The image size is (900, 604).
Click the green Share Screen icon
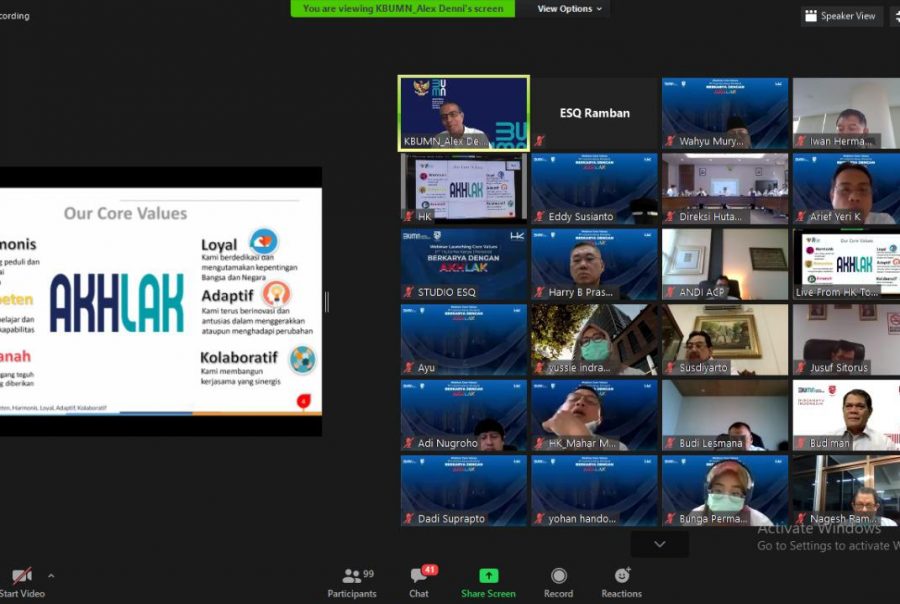pos(488,576)
